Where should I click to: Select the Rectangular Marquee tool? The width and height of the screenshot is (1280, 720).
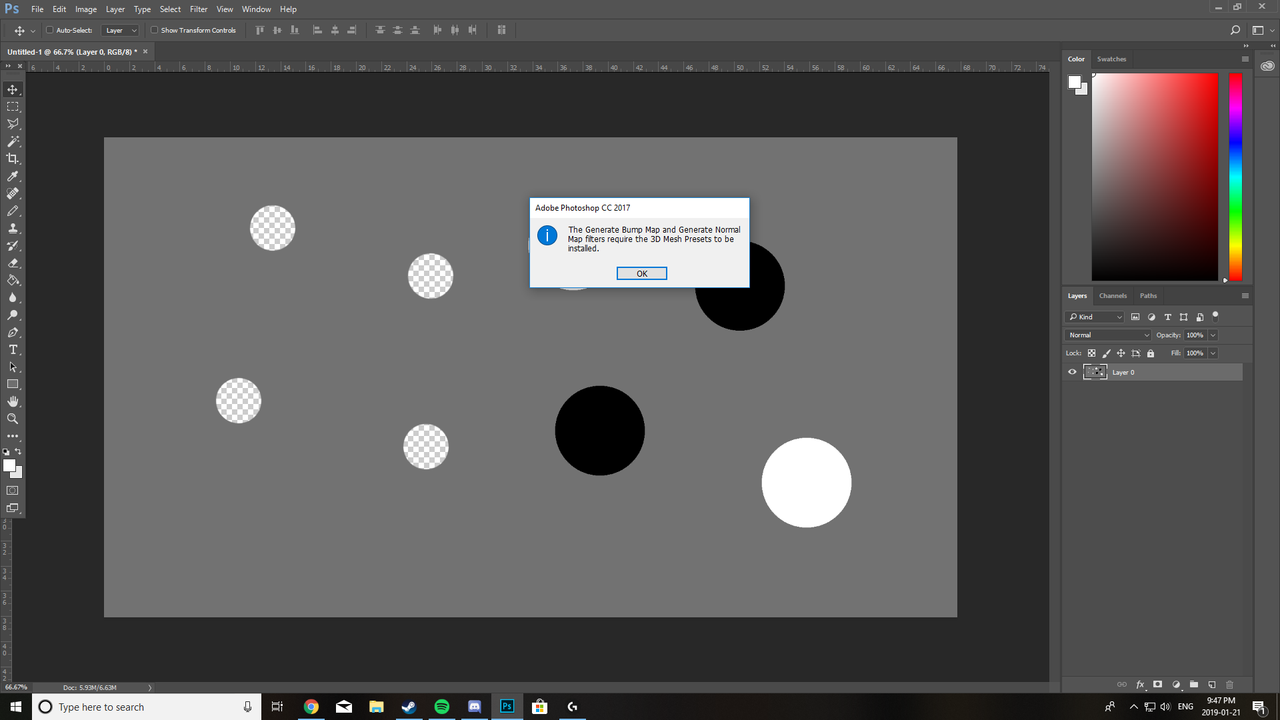click(x=13, y=106)
